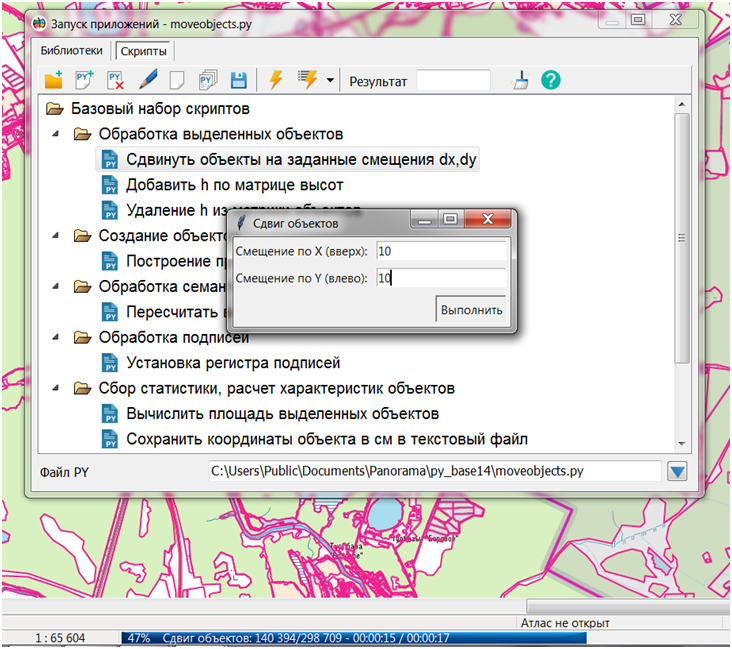This screenshot has width=732, height=649.
Task: Open dropdown arrow next to run list icon
Action: (331, 80)
